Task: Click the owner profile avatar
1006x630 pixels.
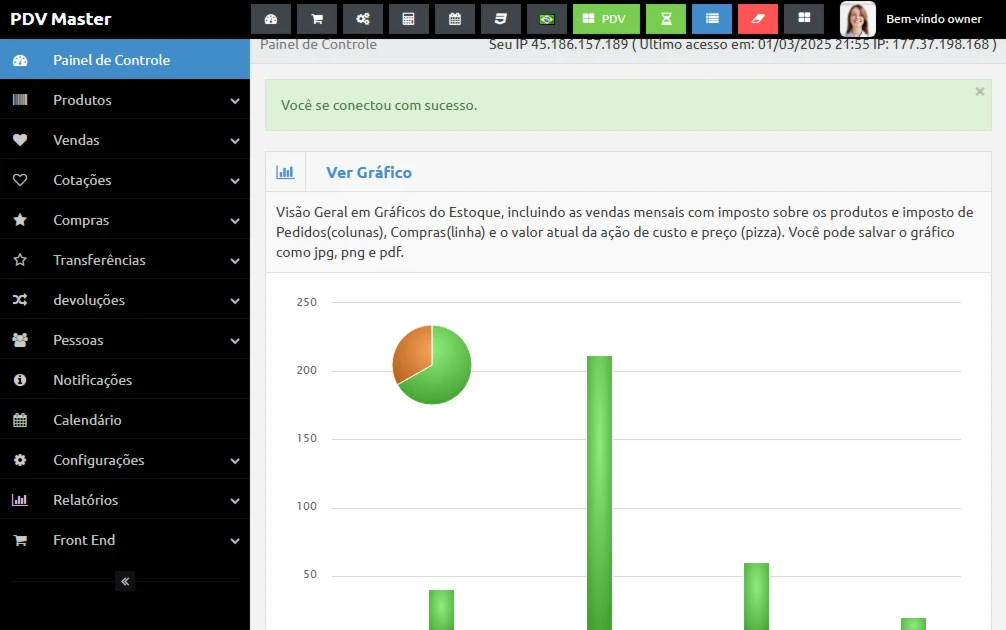Action: tap(857, 19)
